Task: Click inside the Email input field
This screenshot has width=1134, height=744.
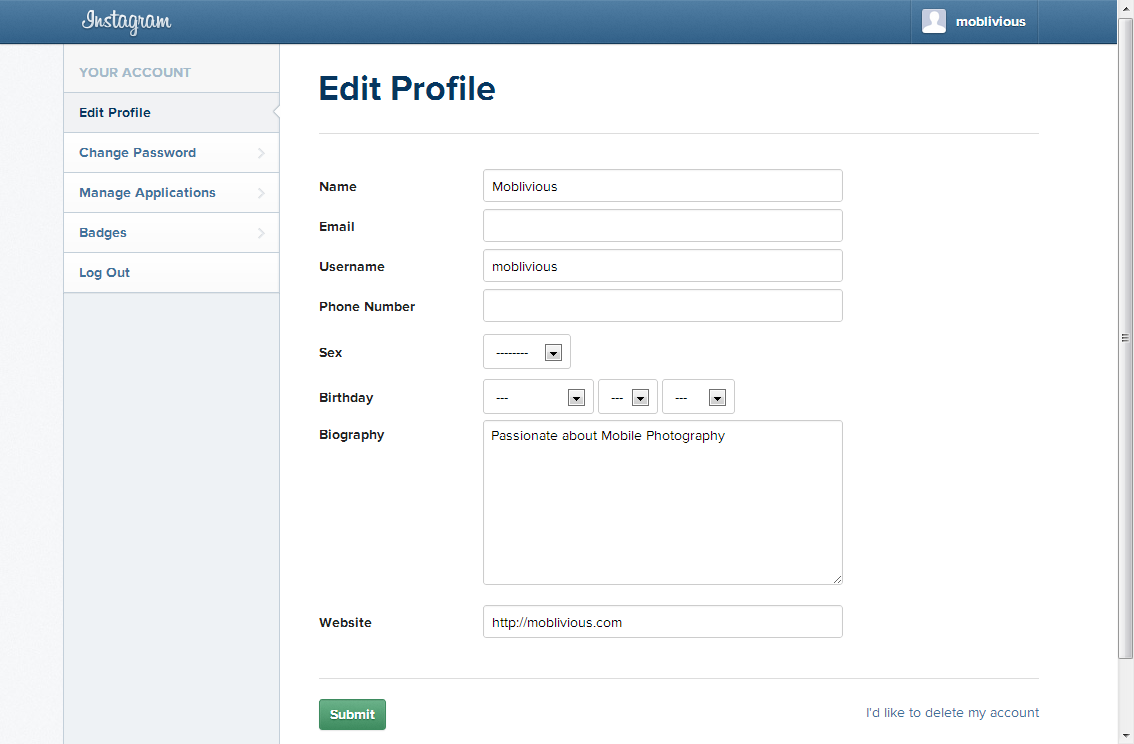Action: [662, 225]
